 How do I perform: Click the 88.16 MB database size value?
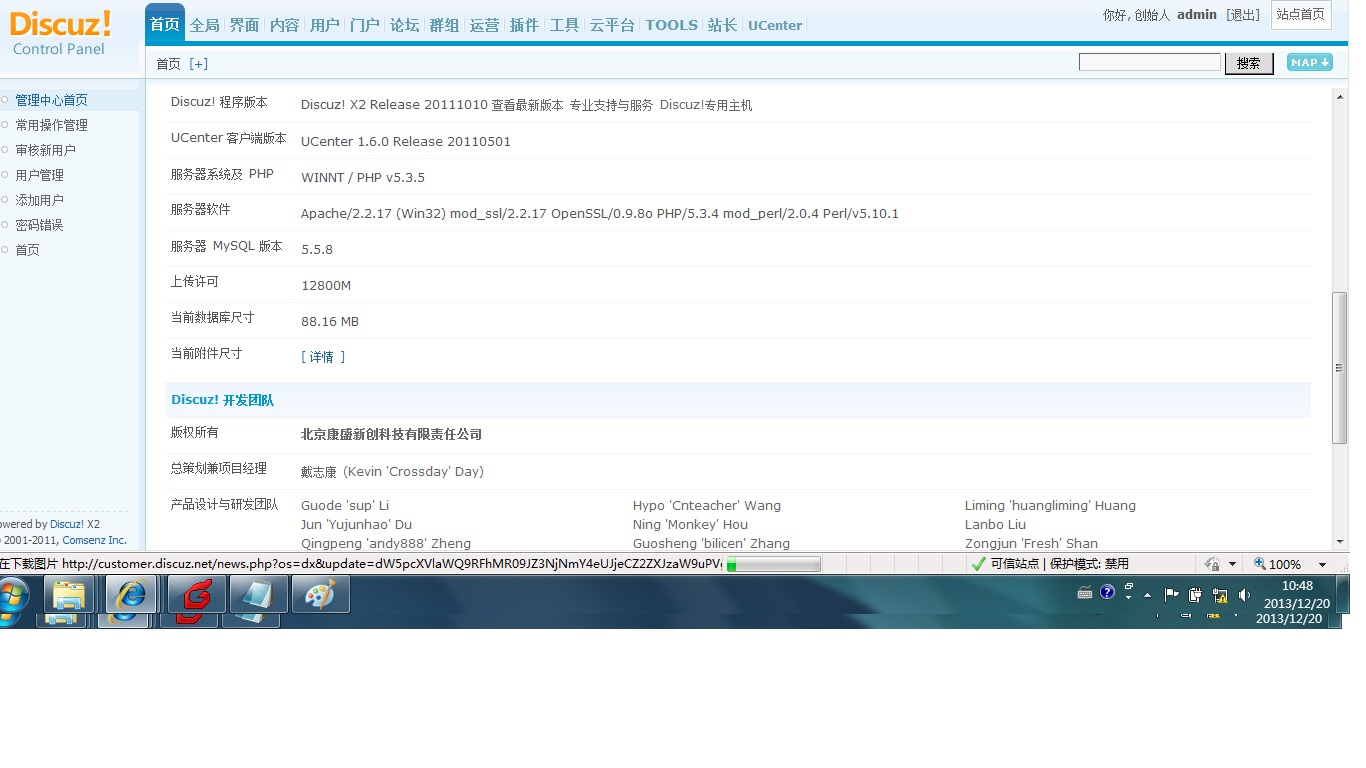tap(330, 322)
